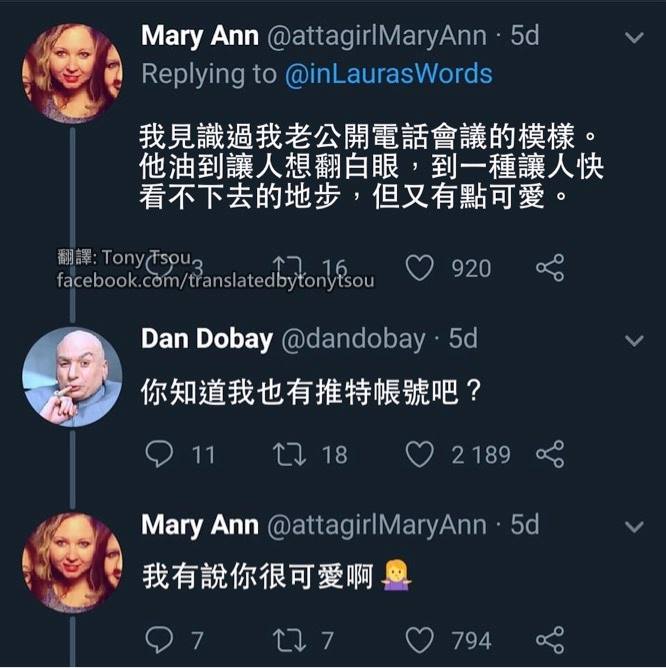Open options chevron on Mary Ann's first tweet
Image resolution: width=666 pixels, height=668 pixels.
(634, 38)
